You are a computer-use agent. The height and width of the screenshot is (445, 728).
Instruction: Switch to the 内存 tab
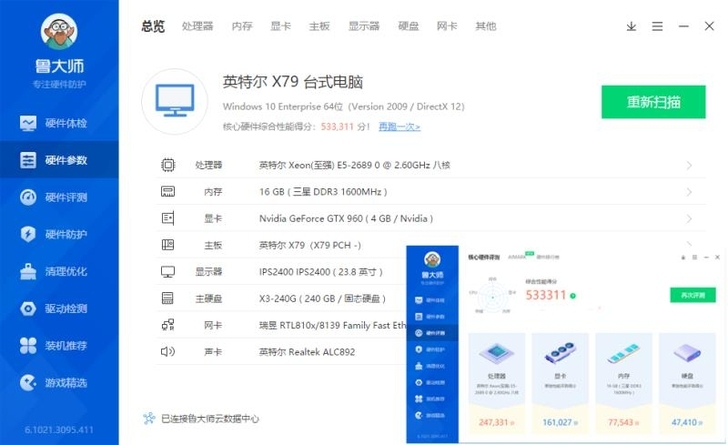242,26
